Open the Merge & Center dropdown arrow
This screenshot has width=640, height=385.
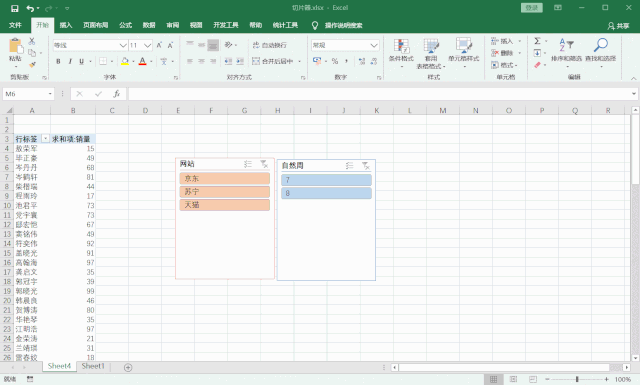pyautogui.click(x=300, y=61)
